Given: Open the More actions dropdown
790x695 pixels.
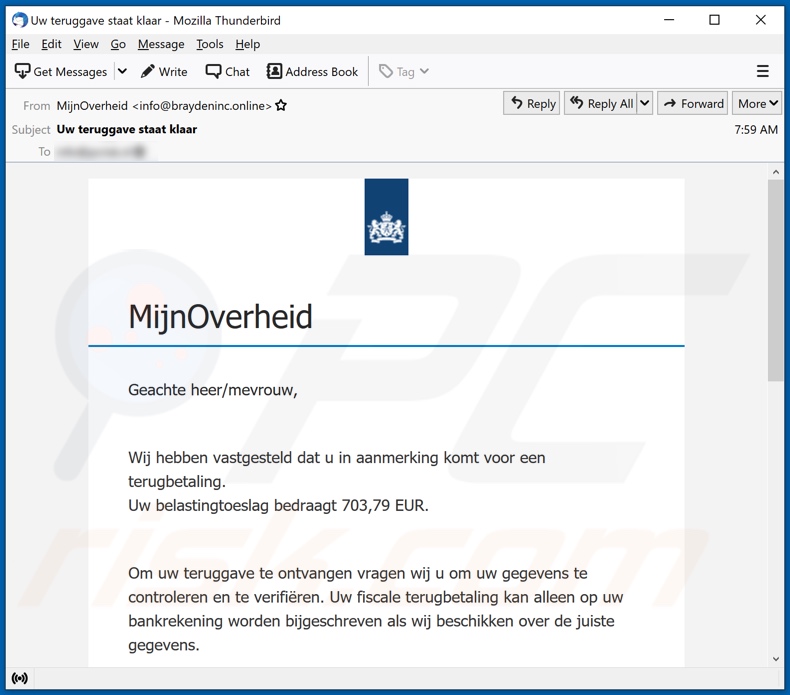Looking at the screenshot, I should point(757,103).
